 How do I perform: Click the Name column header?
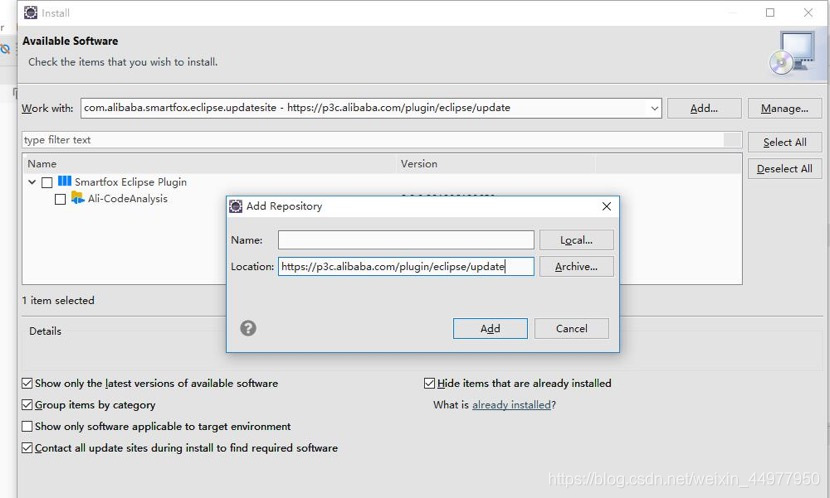point(210,164)
